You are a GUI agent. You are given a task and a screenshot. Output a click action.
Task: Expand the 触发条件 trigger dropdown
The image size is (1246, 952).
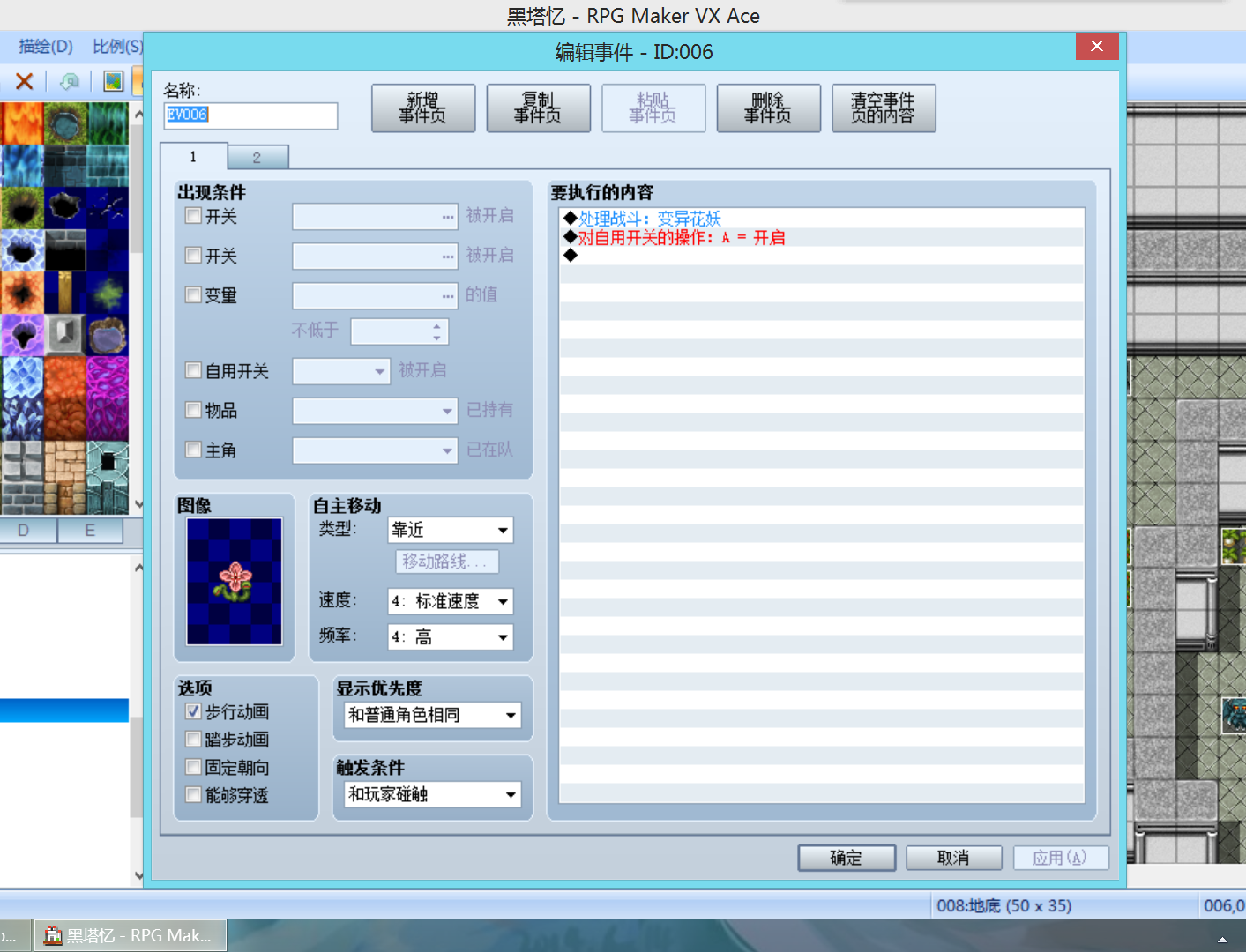click(432, 794)
